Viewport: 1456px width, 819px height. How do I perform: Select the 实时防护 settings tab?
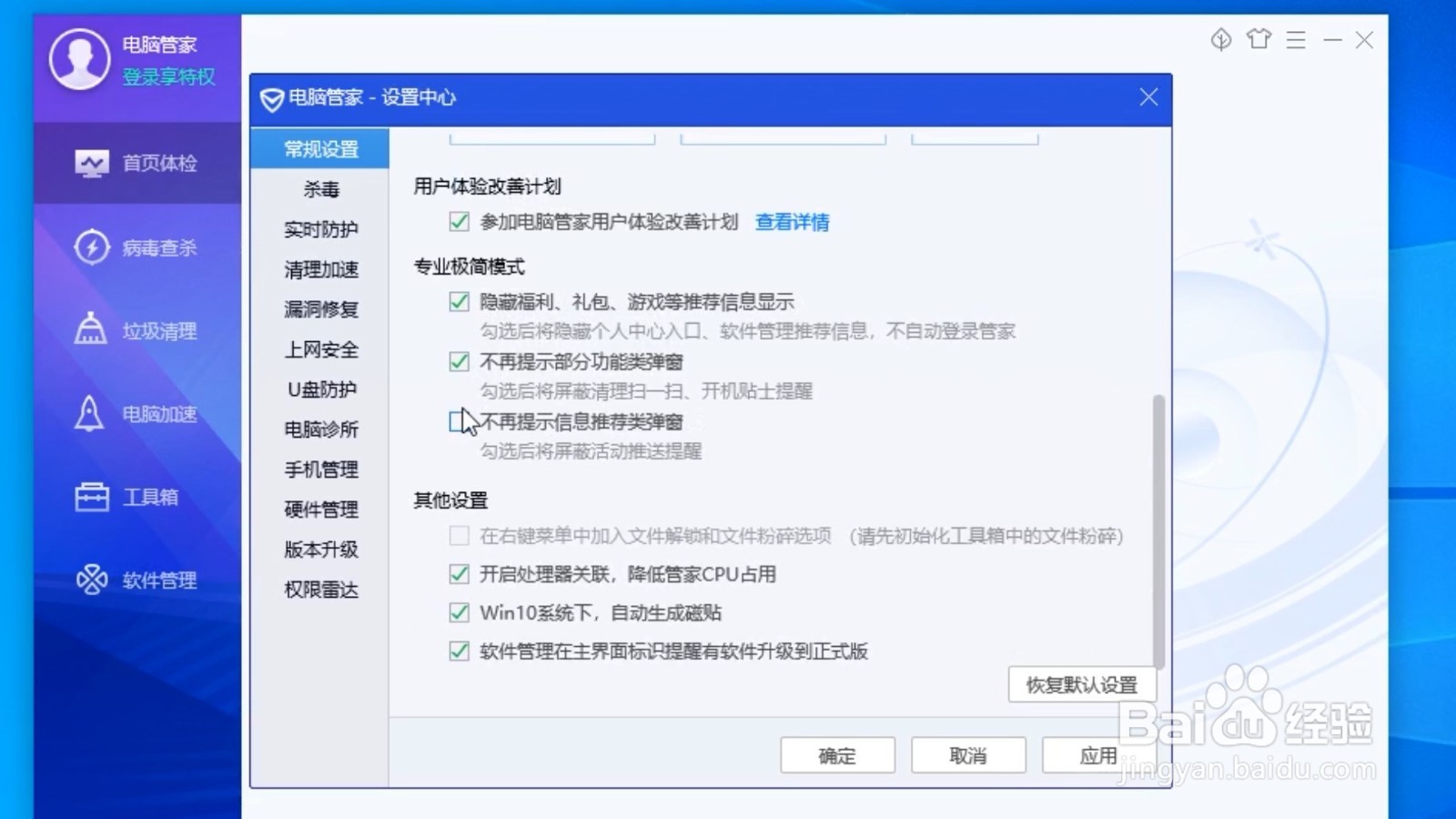[320, 229]
